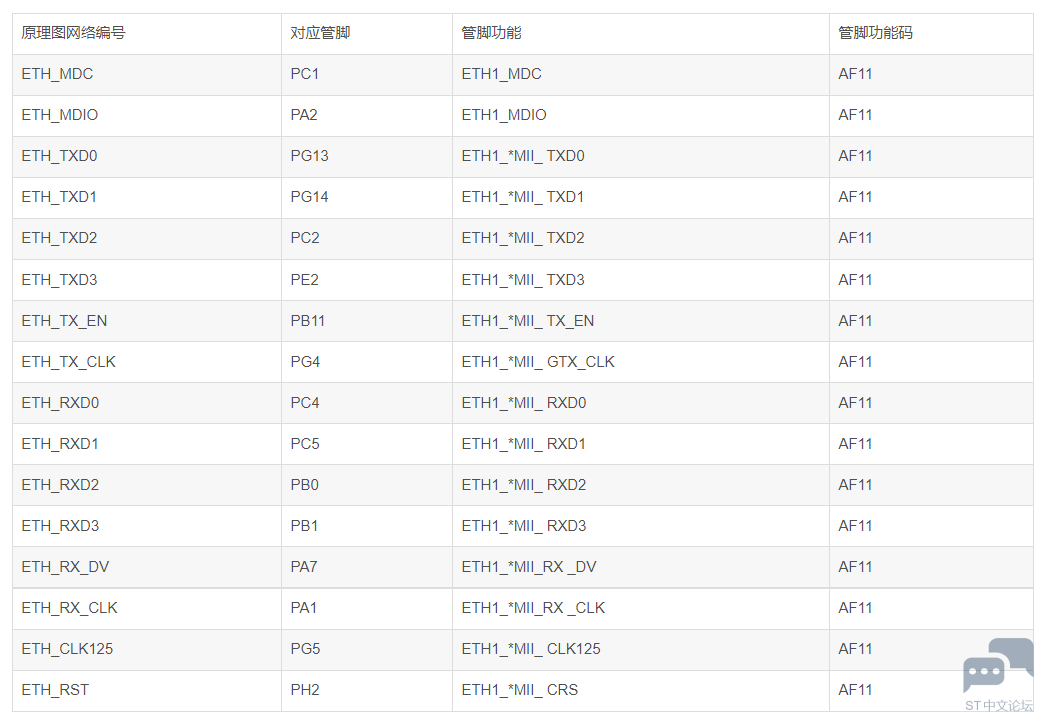Select the PC5 pin cell
Viewport: 1042px width, 721px height.
[x=367, y=444]
